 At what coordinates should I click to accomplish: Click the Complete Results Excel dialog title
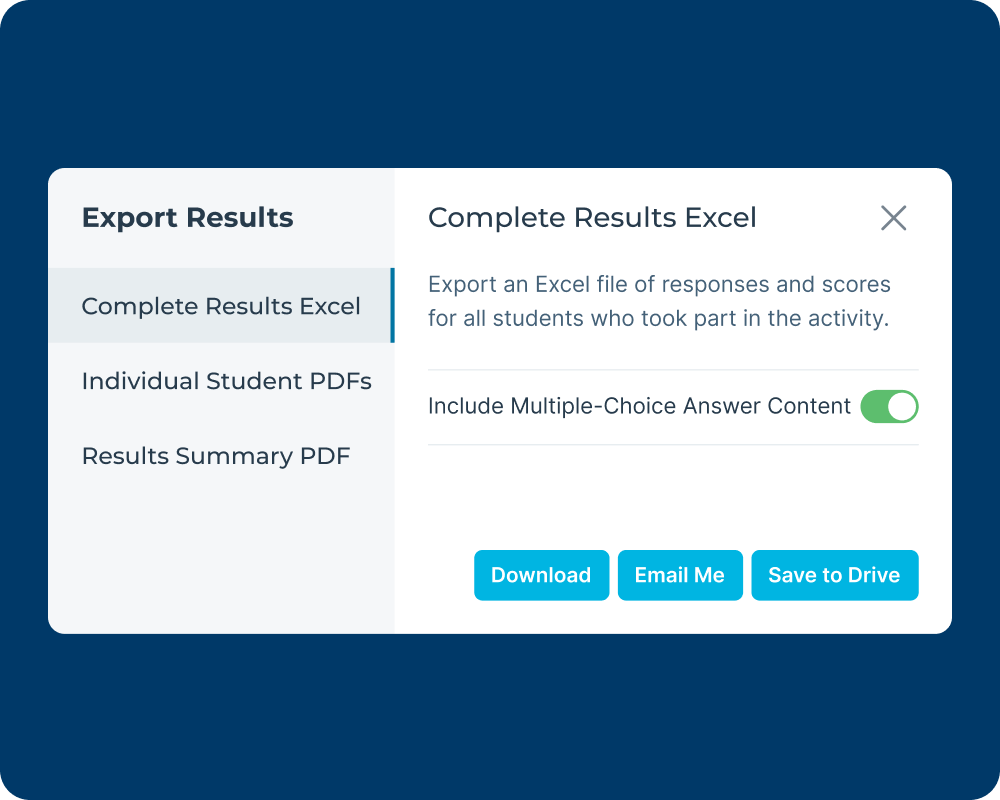(x=592, y=217)
